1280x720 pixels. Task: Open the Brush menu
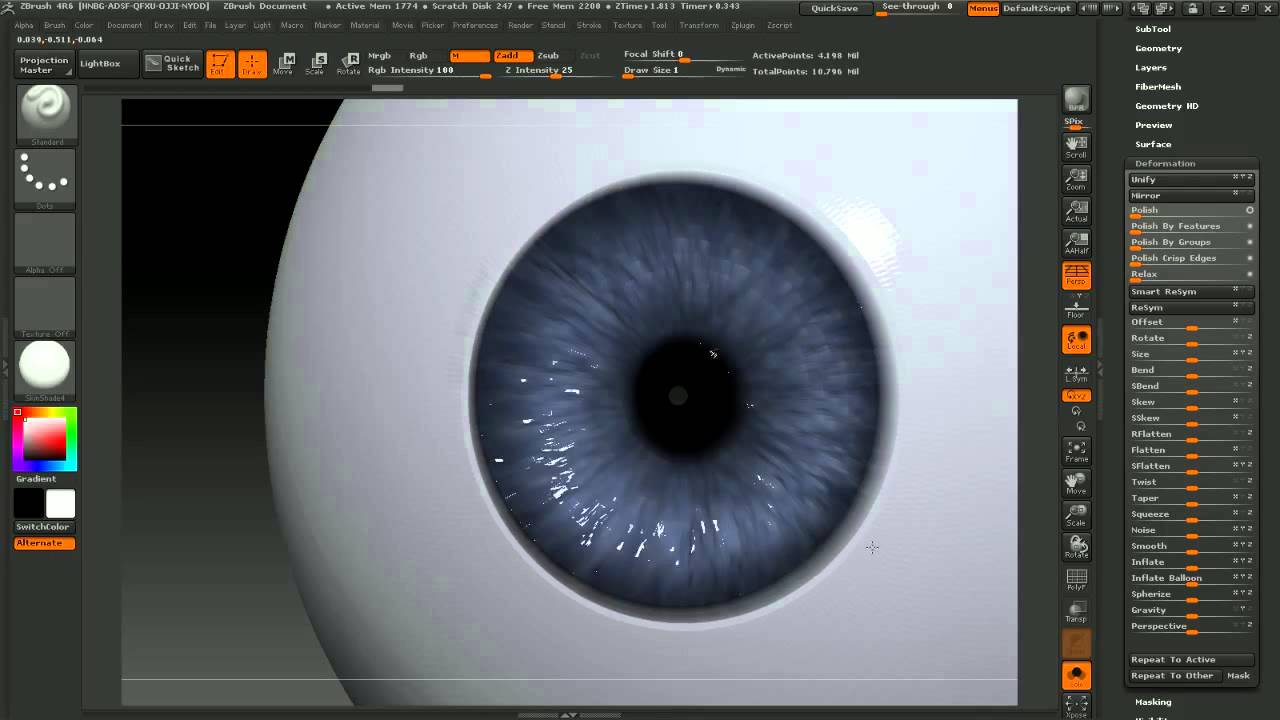55,26
